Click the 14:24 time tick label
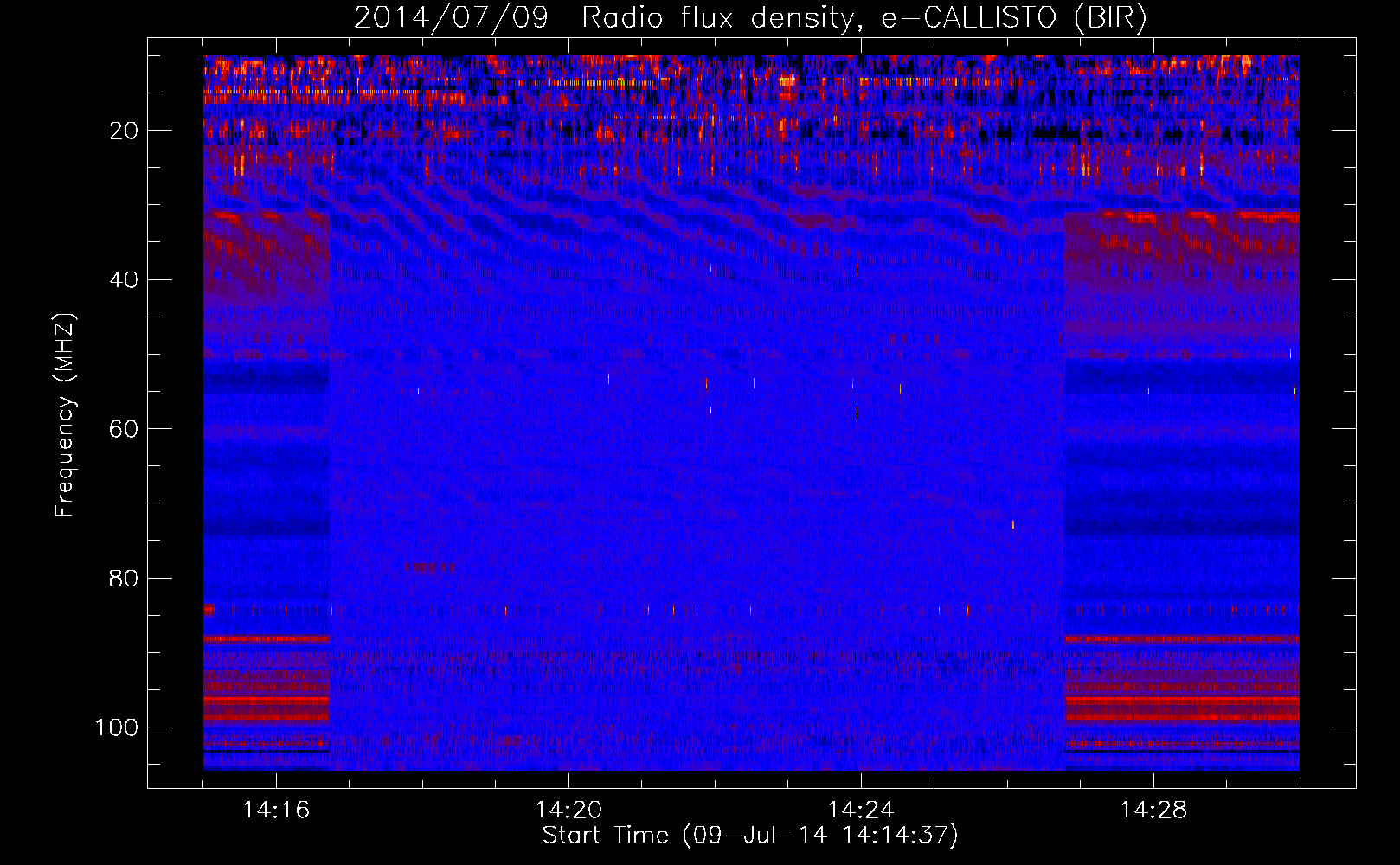 [861, 810]
